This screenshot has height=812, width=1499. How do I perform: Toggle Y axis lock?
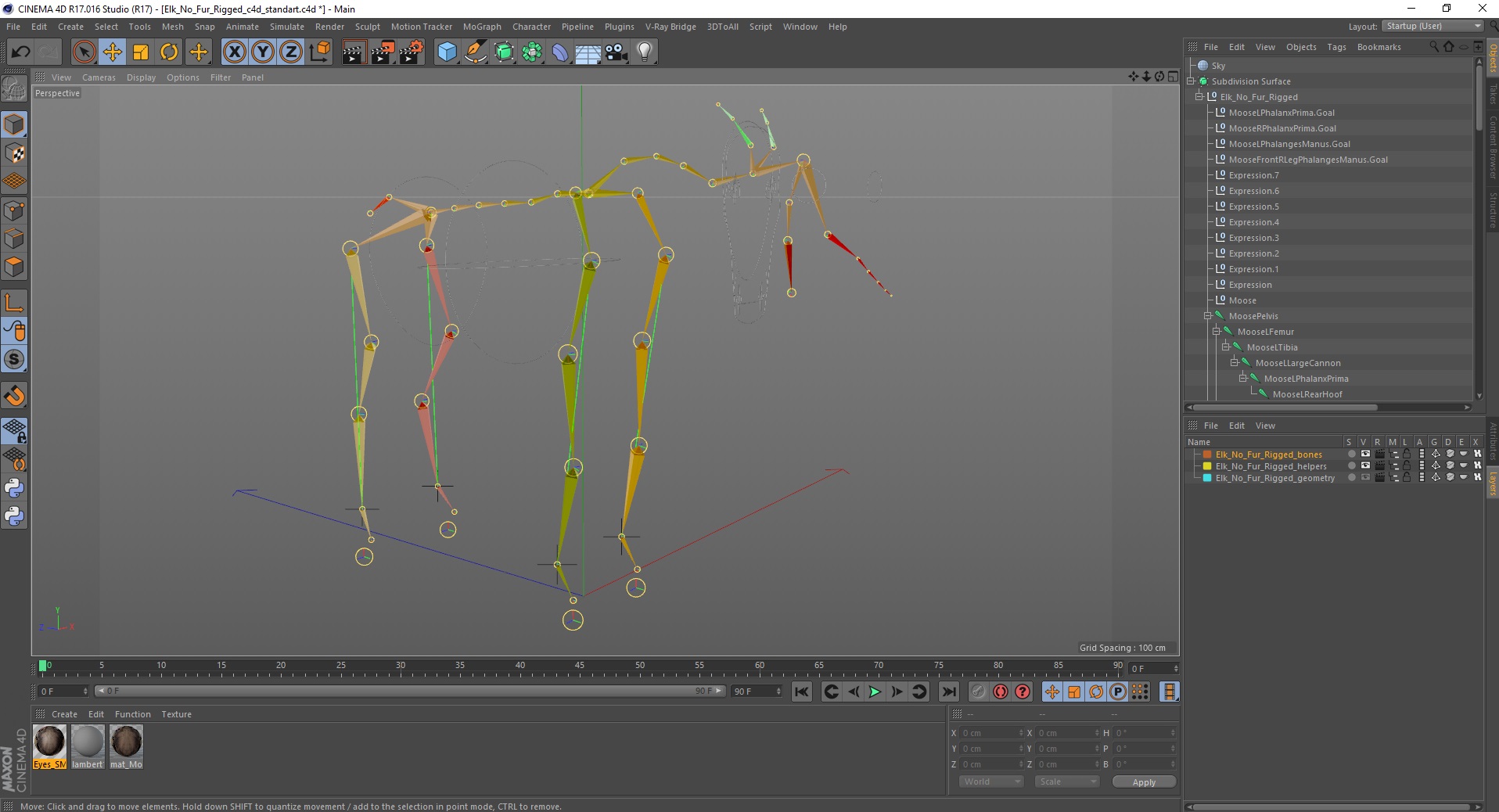pos(262,52)
